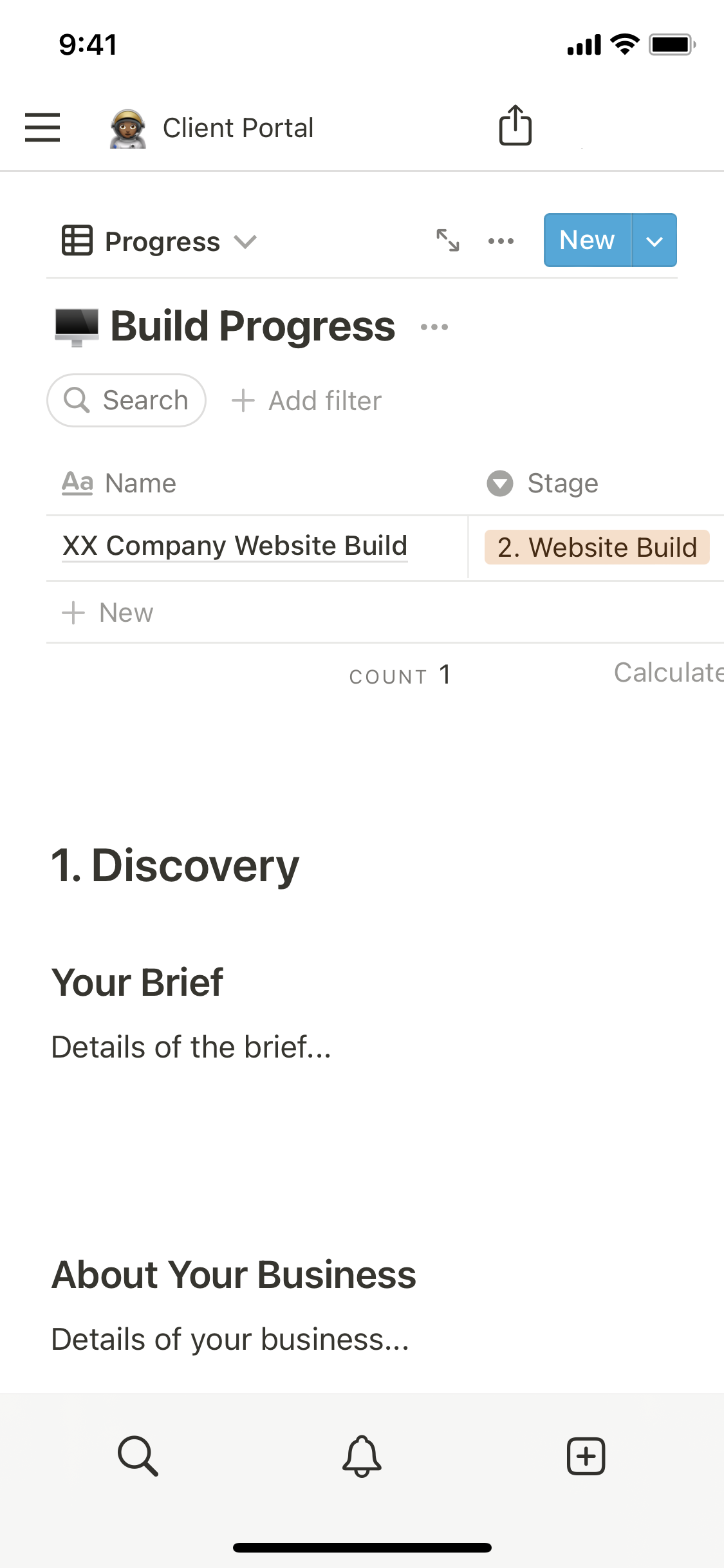
Task: Tap the astronaut Client Portal page icon
Action: tap(128, 128)
